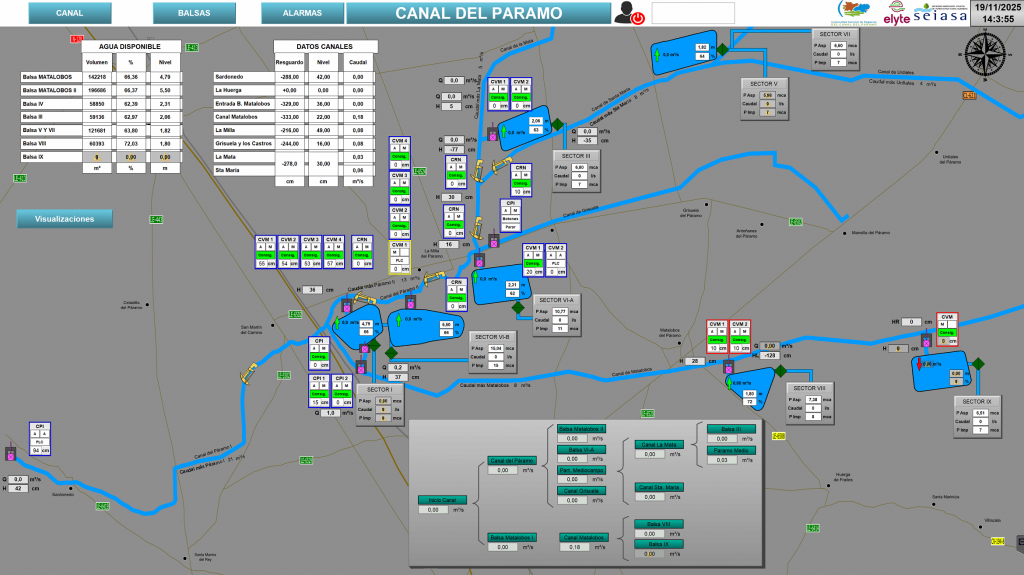1024x575 pixels.
Task: Click the green up arrow in Sector VIII reservoir
Action: (729, 383)
